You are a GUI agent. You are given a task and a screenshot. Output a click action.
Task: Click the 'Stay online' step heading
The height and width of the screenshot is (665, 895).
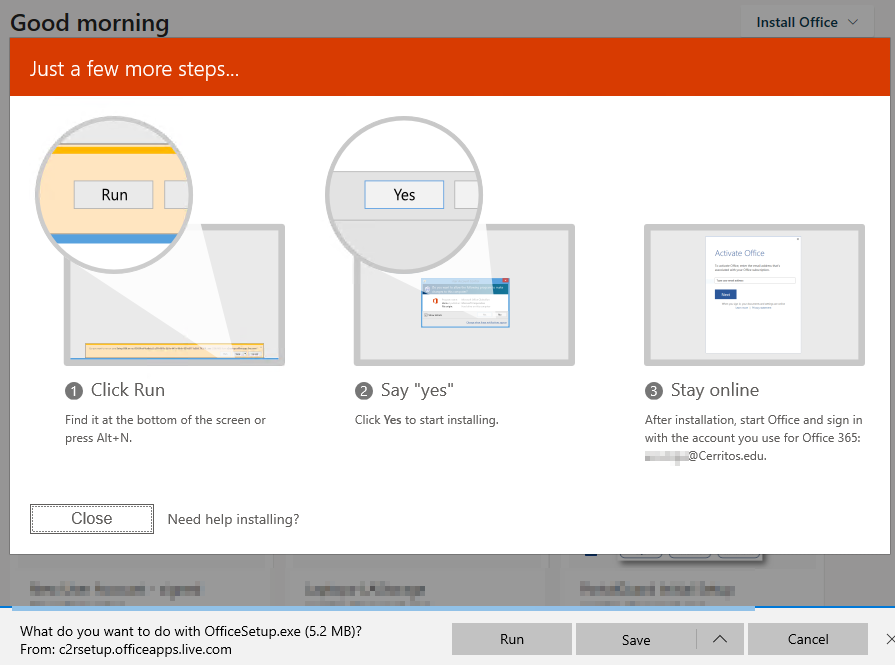(715, 390)
